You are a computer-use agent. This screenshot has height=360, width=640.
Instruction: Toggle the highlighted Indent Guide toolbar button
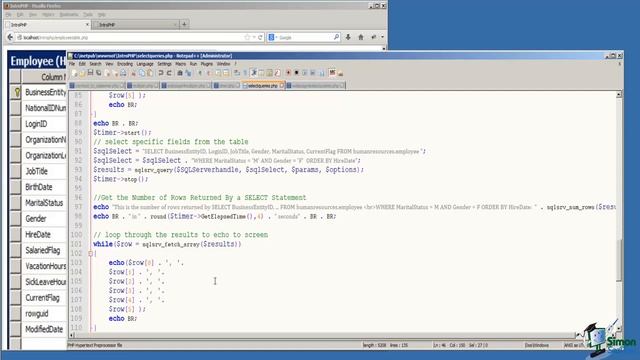253,73
